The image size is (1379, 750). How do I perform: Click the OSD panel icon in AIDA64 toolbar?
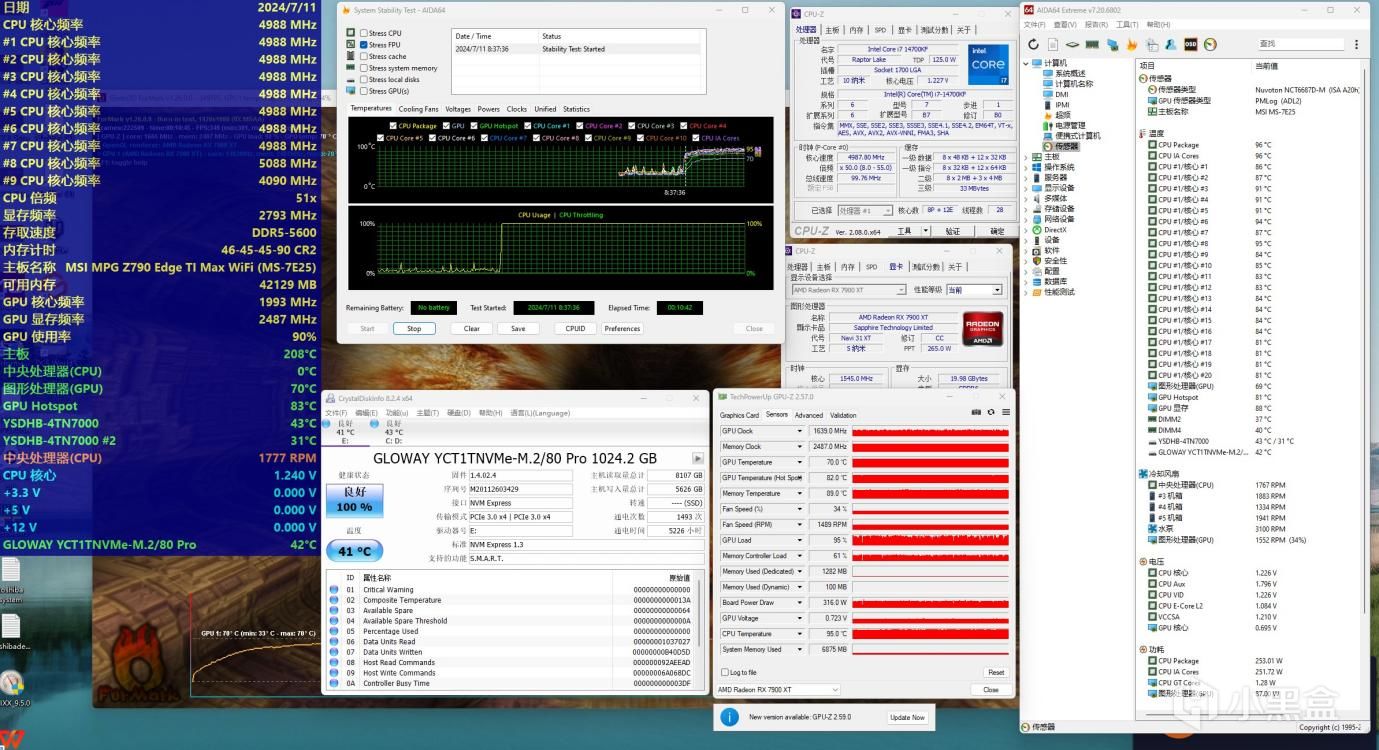[1190, 45]
